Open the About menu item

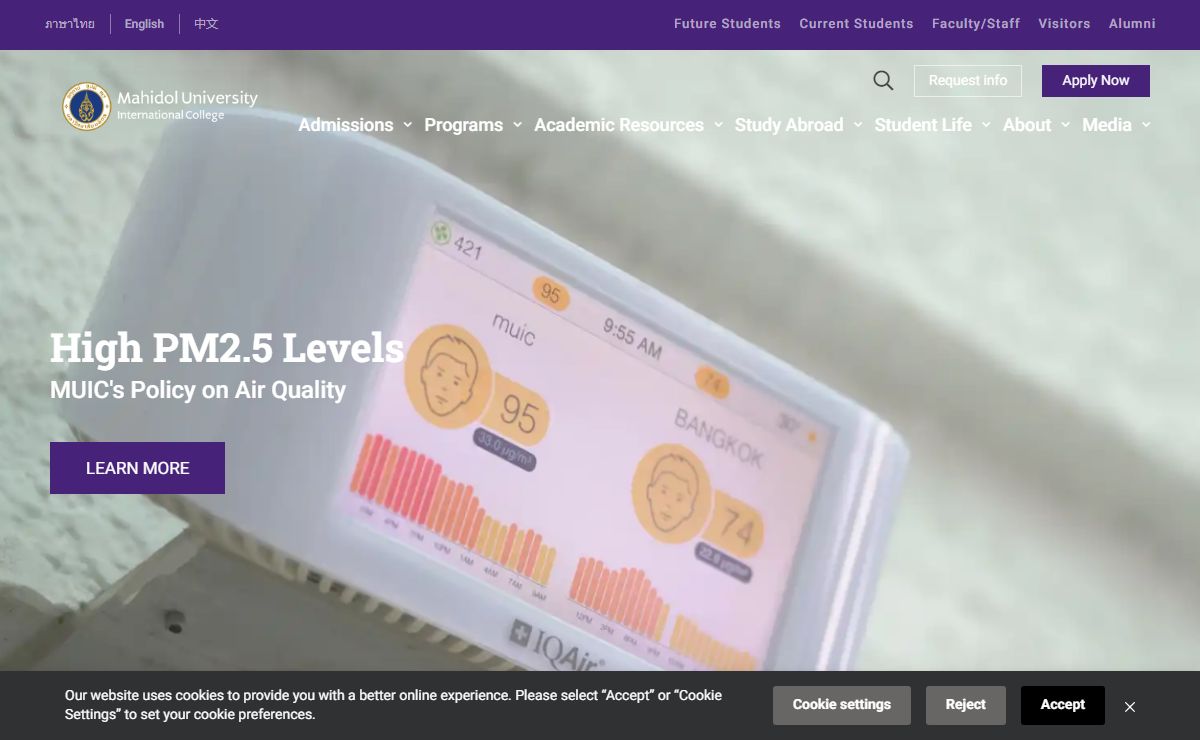tap(1027, 125)
